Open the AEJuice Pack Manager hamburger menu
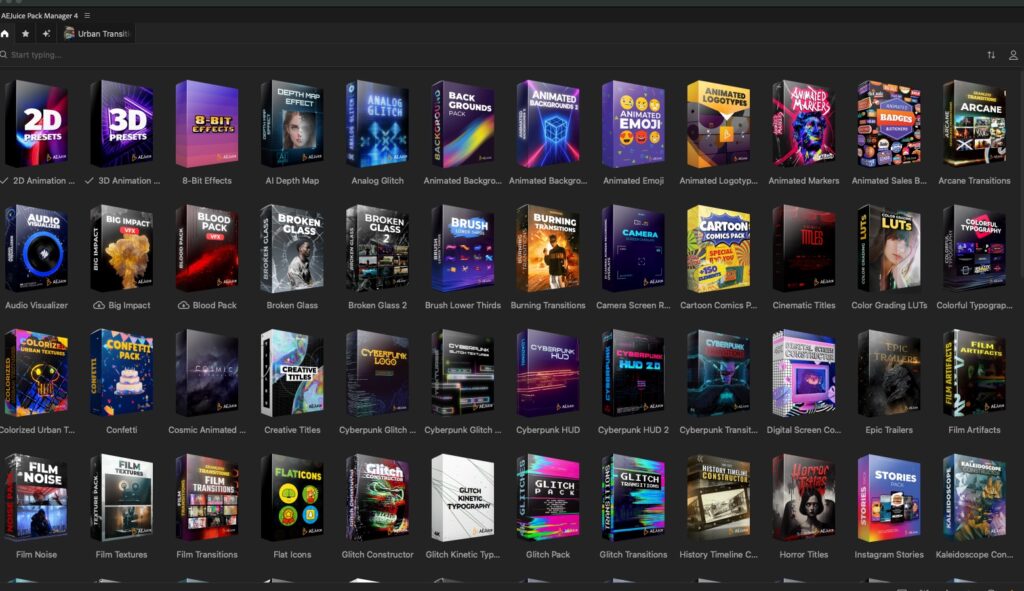This screenshot has height=591, width=1024. (87, 16)
